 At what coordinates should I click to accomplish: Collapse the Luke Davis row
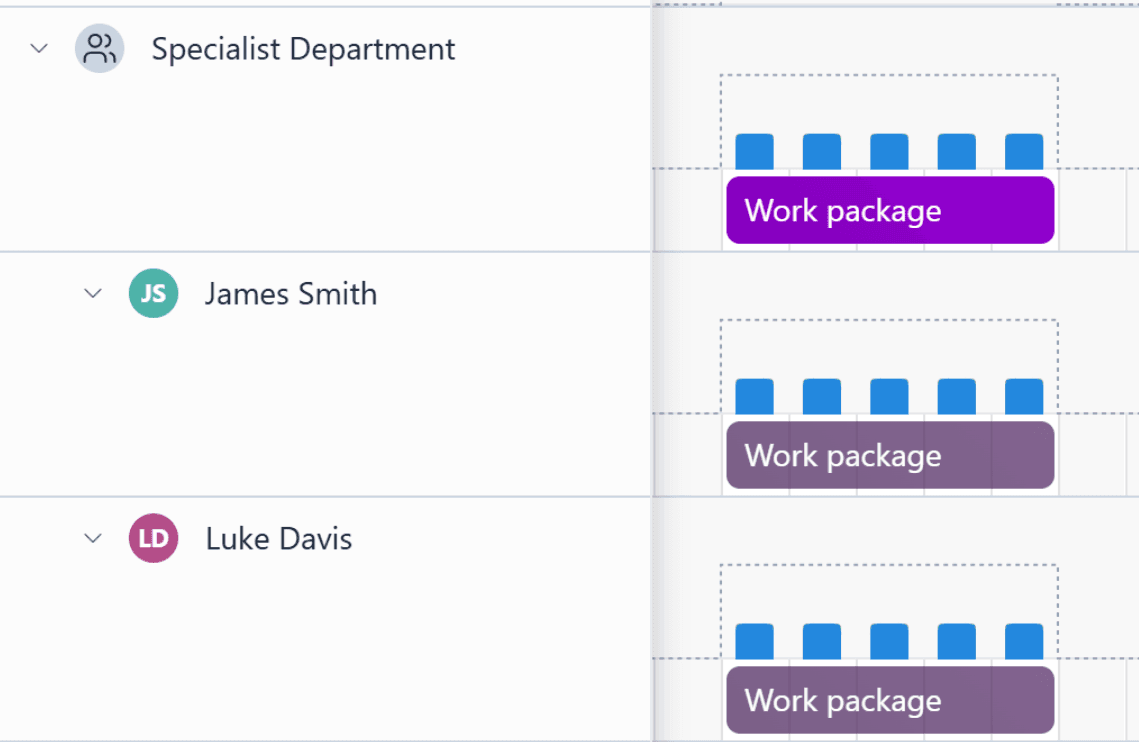click(x=93, y=538)
